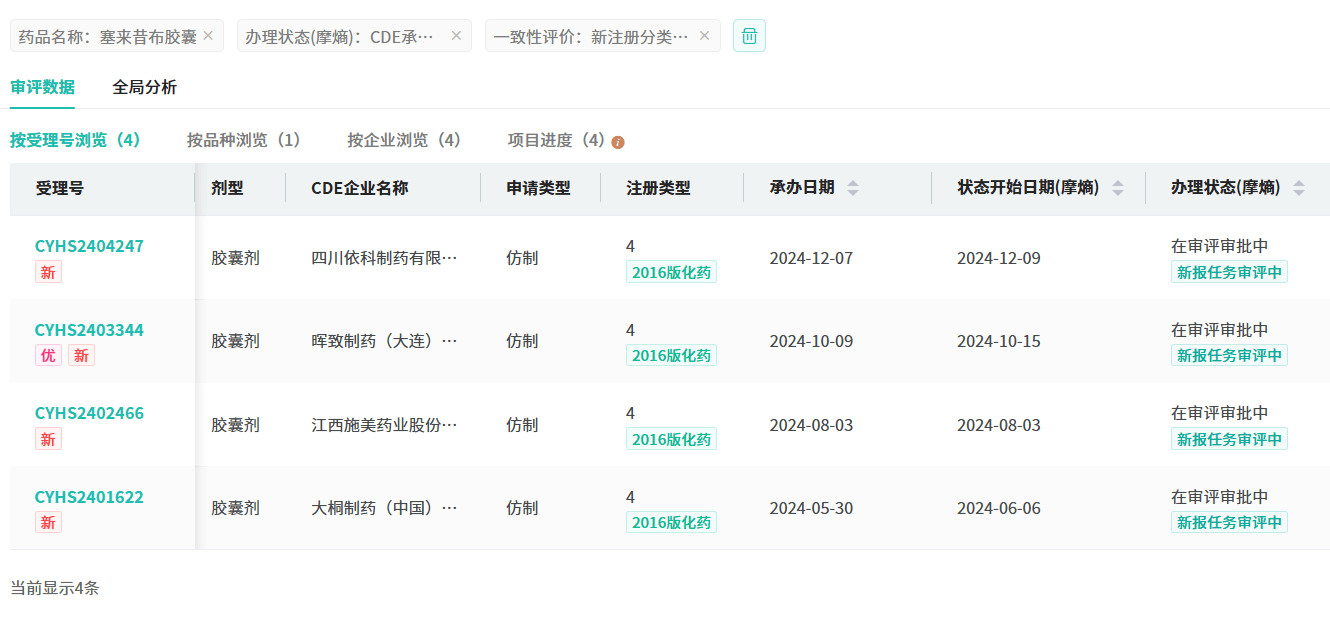Screen dimensions: 1330x620
Task: Click 在审评审批中 in the CYHS2402466 row
Action: click(1219, 413)
